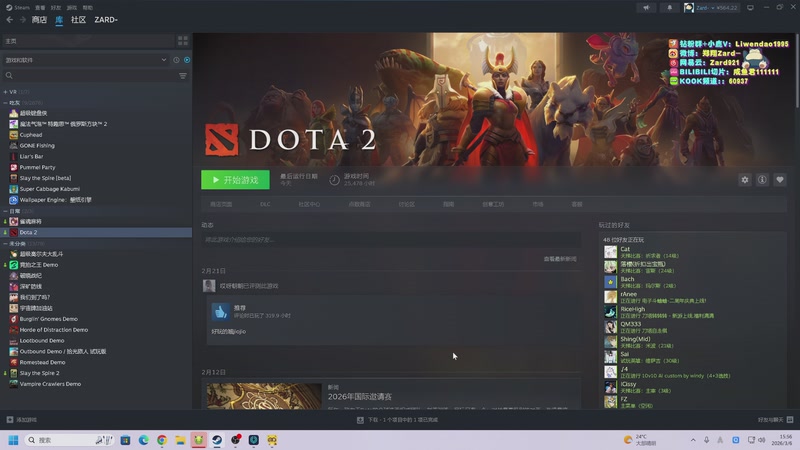Open 好友与聊天 friends and chat
Viewport: 800px width, 450px height.
pos(775,420)
